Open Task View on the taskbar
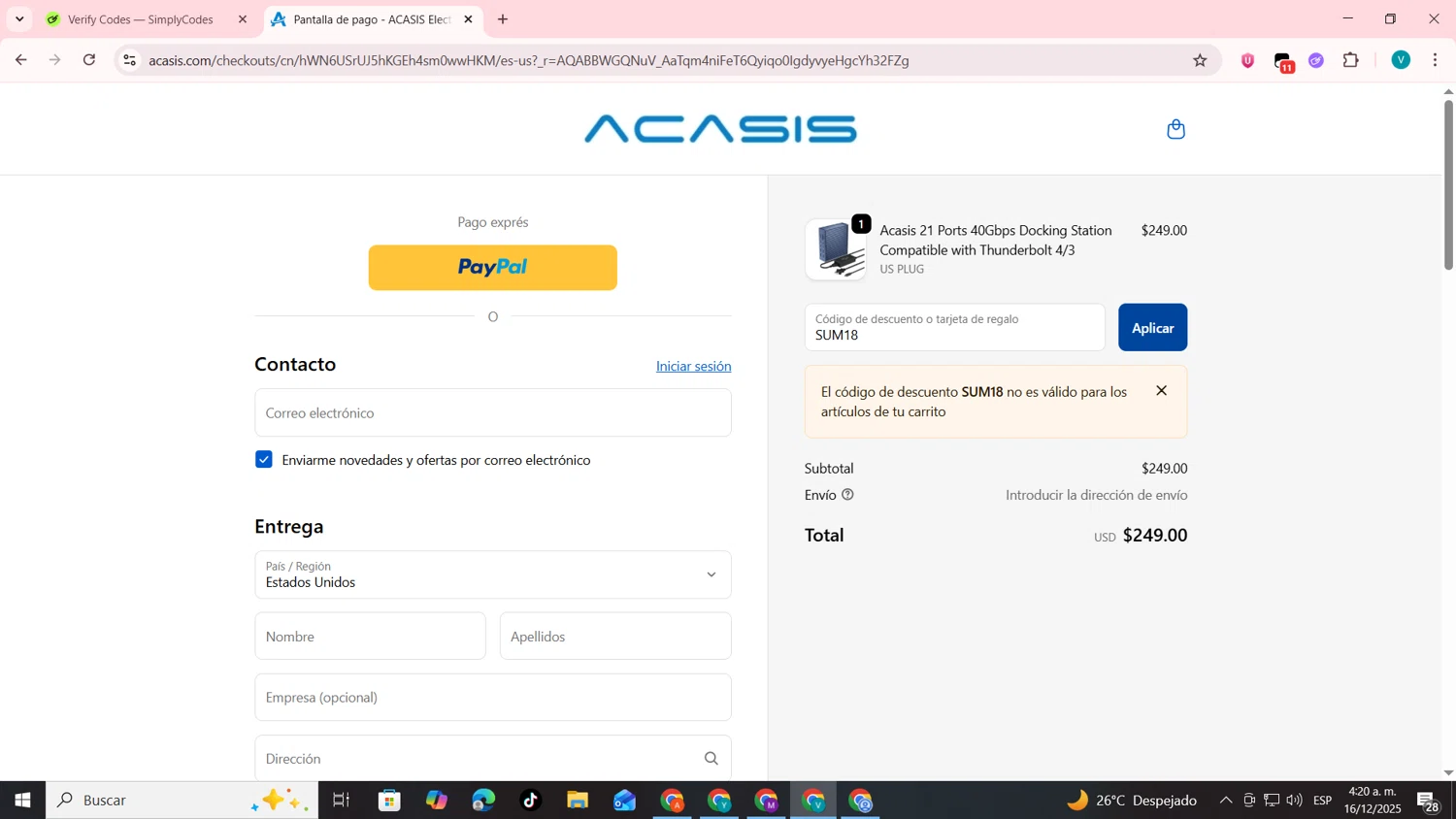The image size is (1456, 819). (341, 801)
